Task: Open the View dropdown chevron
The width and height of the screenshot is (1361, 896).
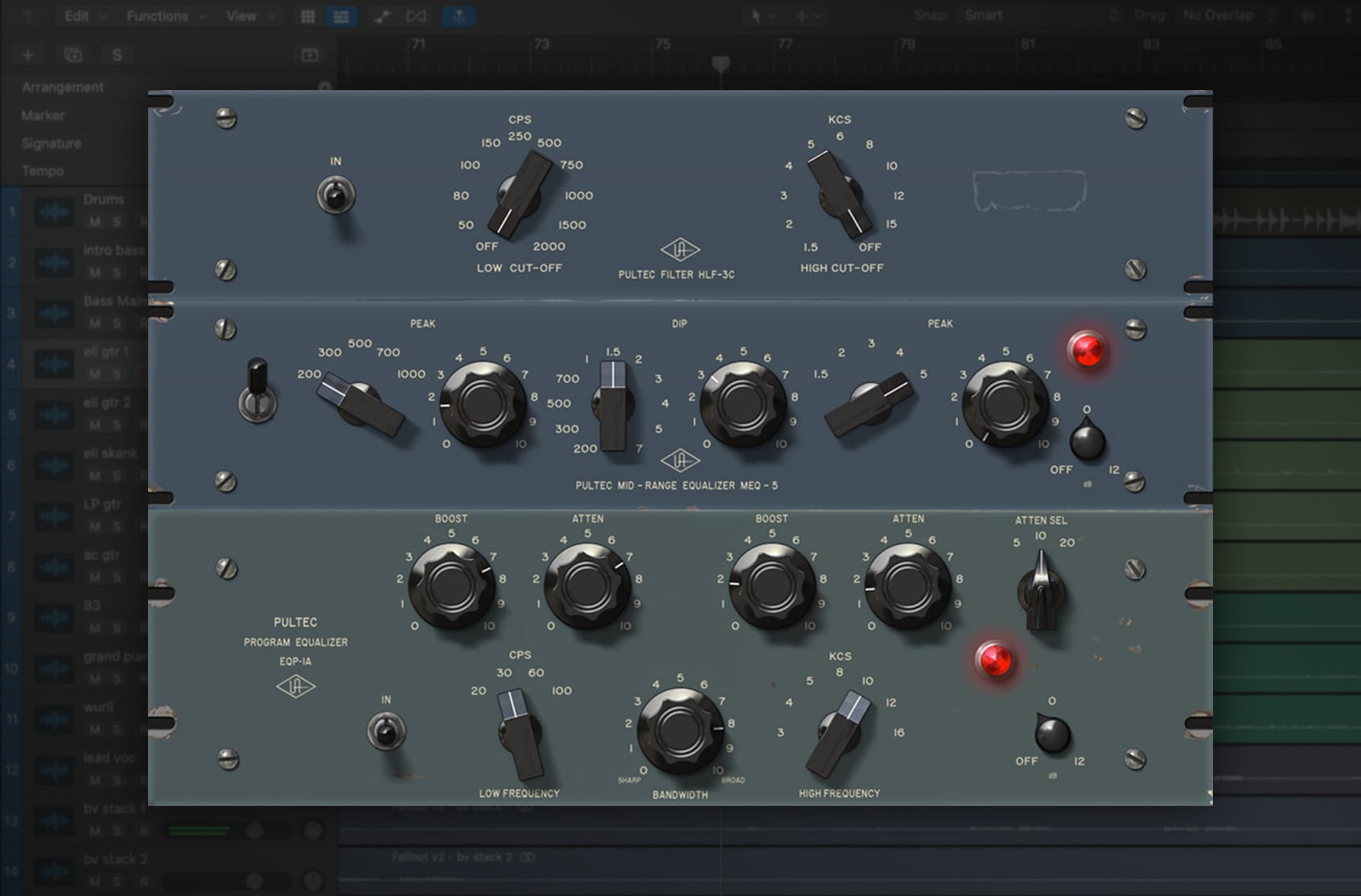Action: (271, 15)
